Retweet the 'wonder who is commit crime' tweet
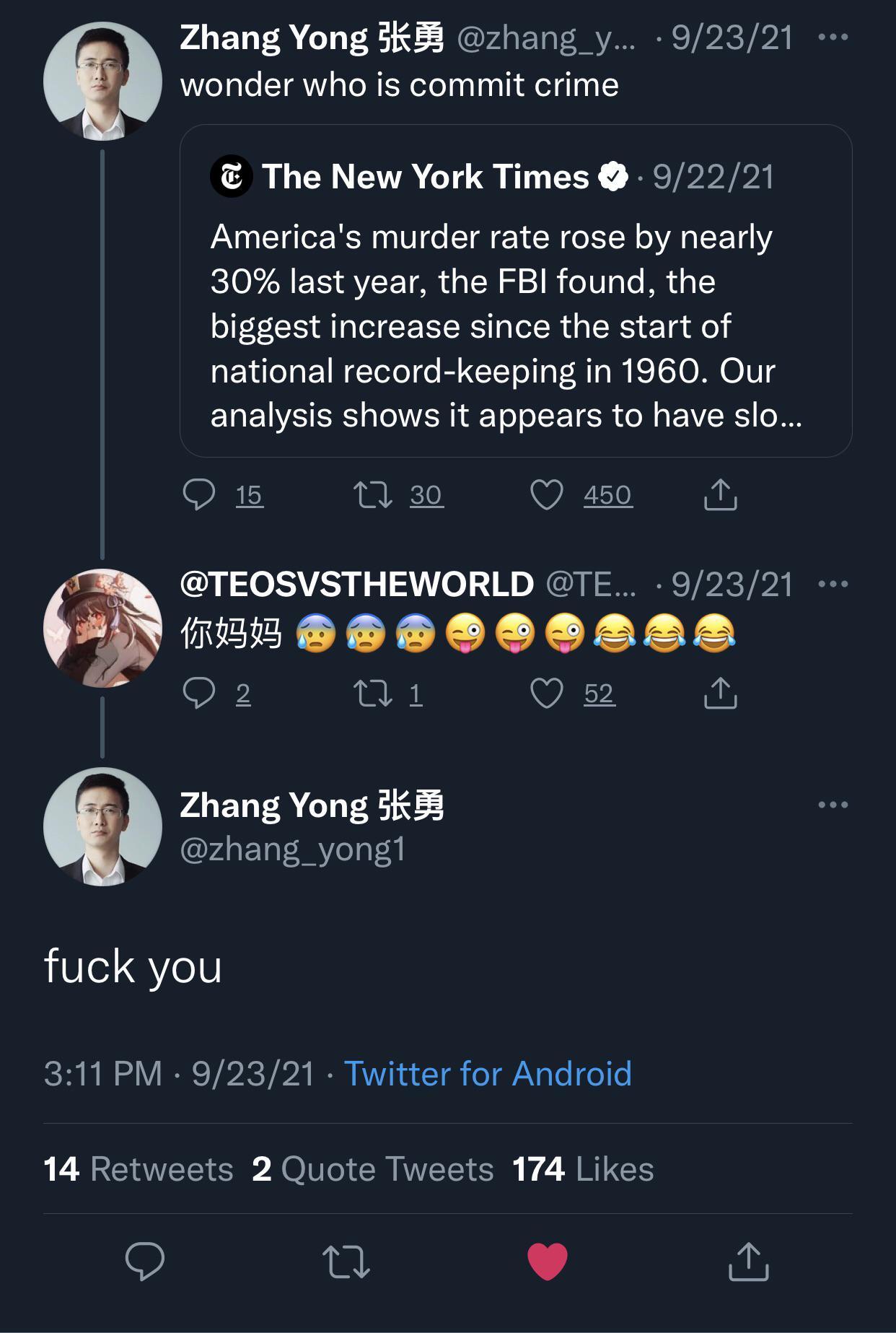The image size is (896, 1333). click(x=373, y=495)
